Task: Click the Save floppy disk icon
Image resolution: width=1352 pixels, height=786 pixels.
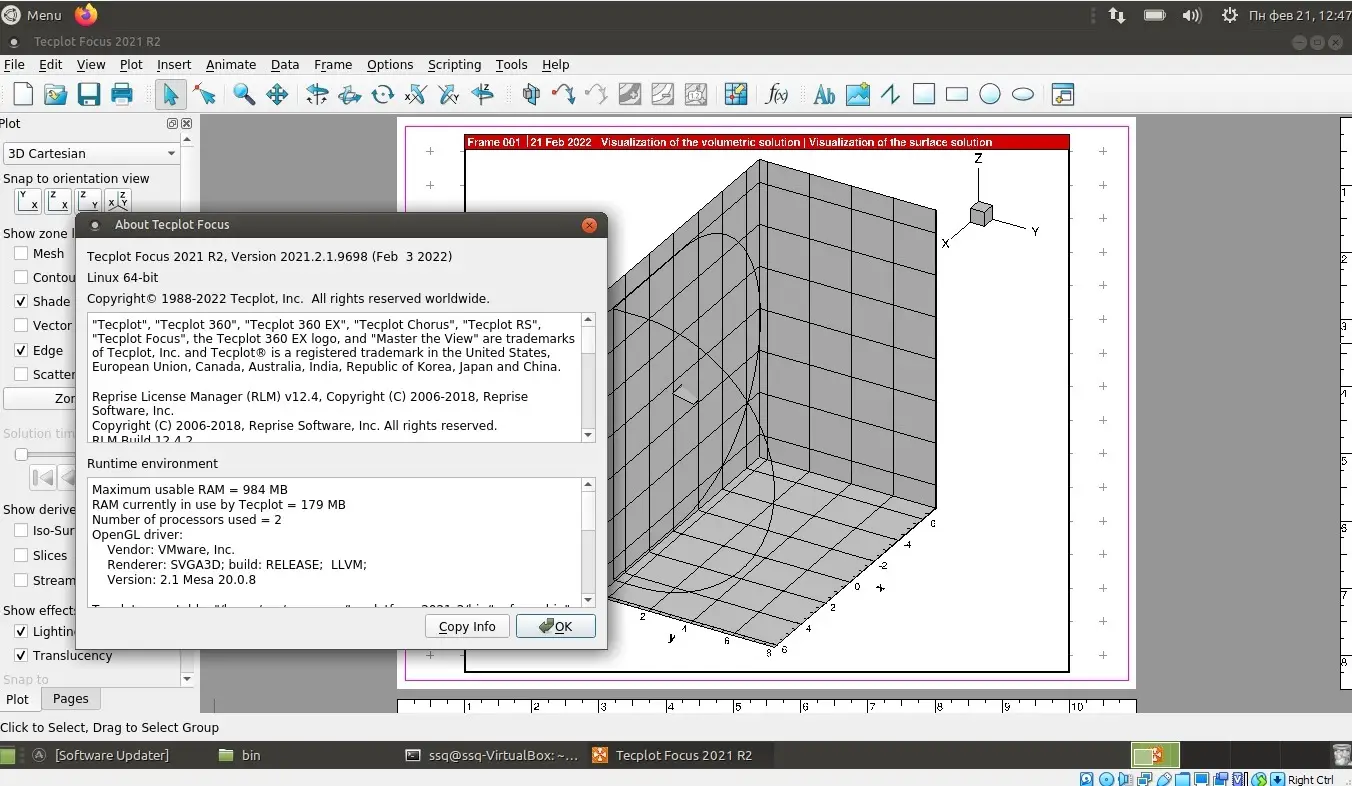Action: pyautogui.click(x=89, y=94)
